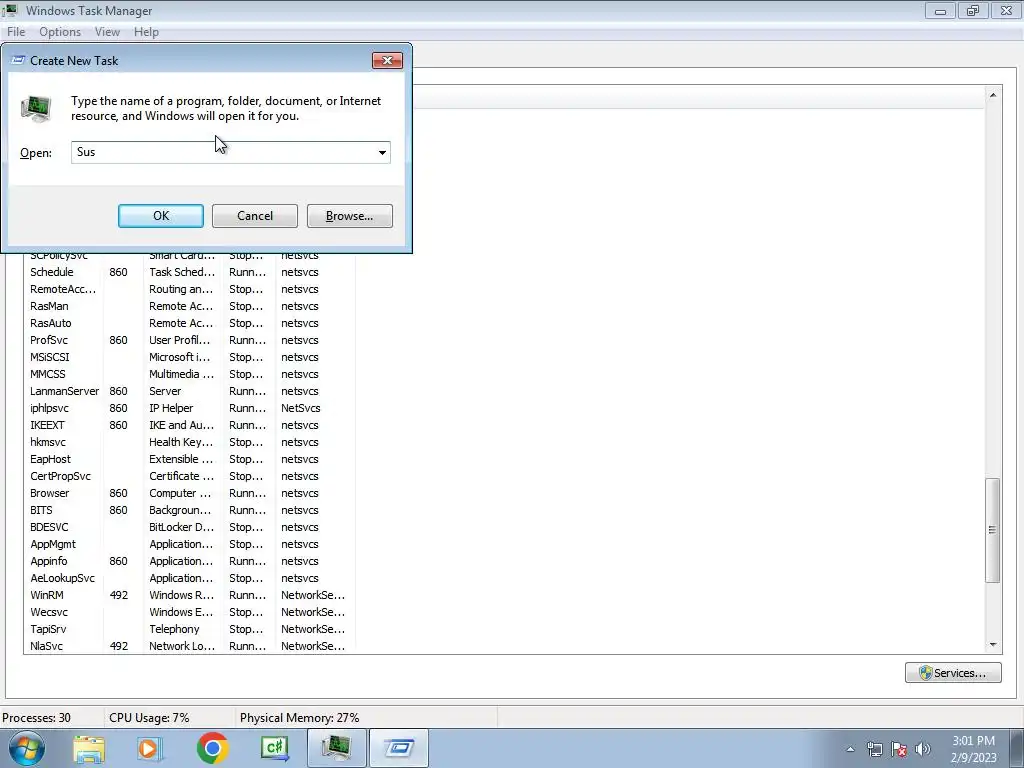Open the clock showing 3:01 PM
This screenshot has height=768, width=1024.
point(973,749)
